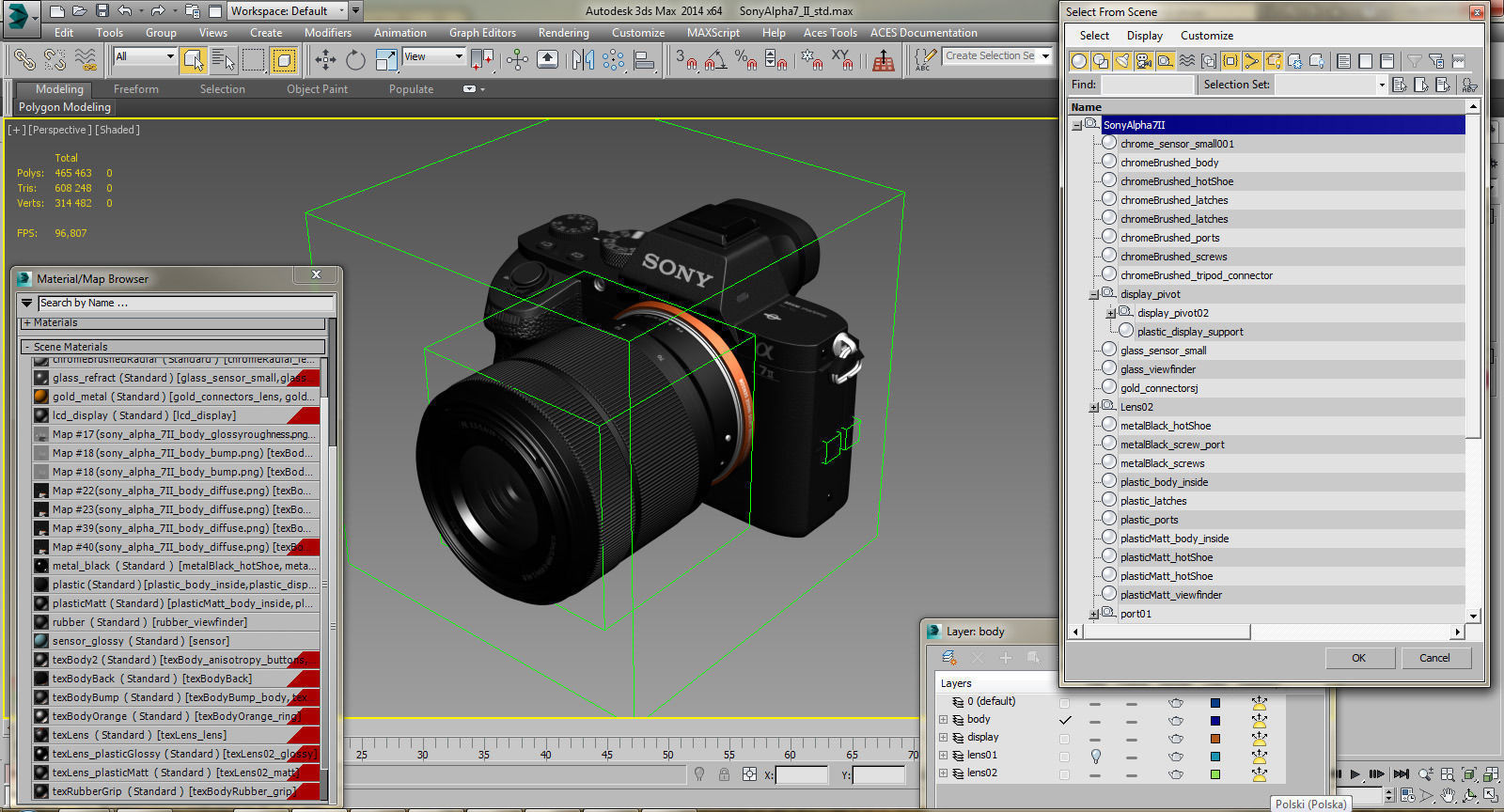This screenshot has height=812, width=1504.
Task: Click the Pan View hand icon
Action: click(1449, 795)
